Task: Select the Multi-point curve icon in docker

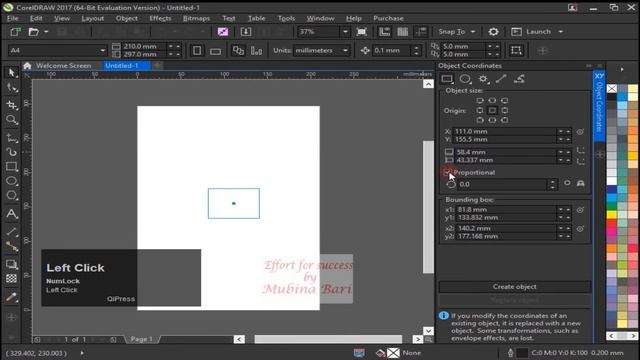Action: pyautogui.click(x=519, y=79)
